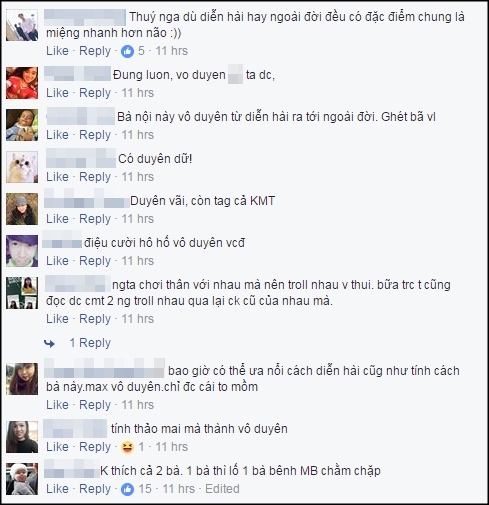The image size is (489, 505).
Task: Reply to the 'ngta chơi thân với nhau' comment
Action: click(95, 319)
